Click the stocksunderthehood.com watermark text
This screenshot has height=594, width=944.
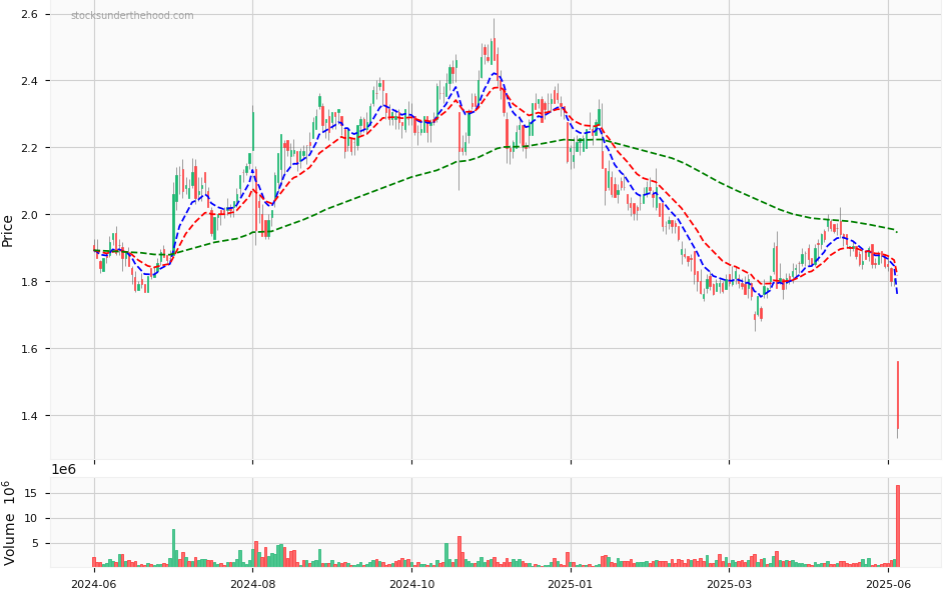coord(132,16)
